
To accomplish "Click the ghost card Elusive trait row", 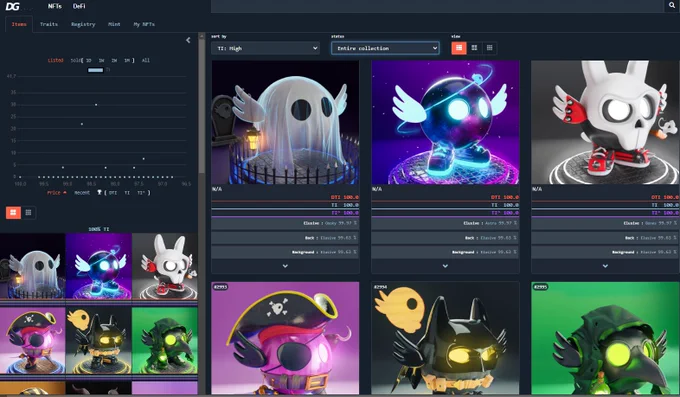I will [x=285, y=223].
